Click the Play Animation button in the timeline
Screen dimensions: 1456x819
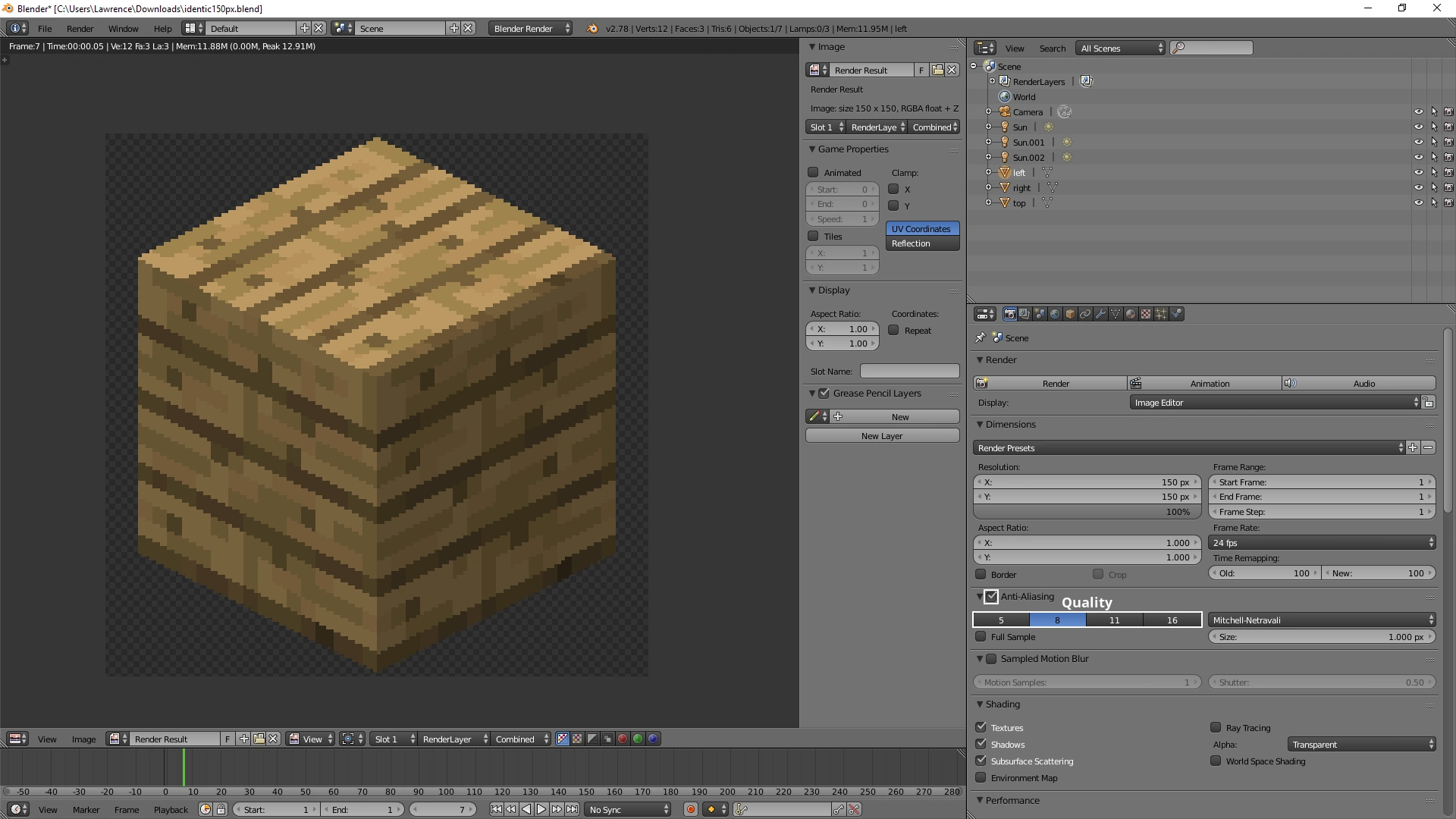pyautogui.click(x=541, y=810)
